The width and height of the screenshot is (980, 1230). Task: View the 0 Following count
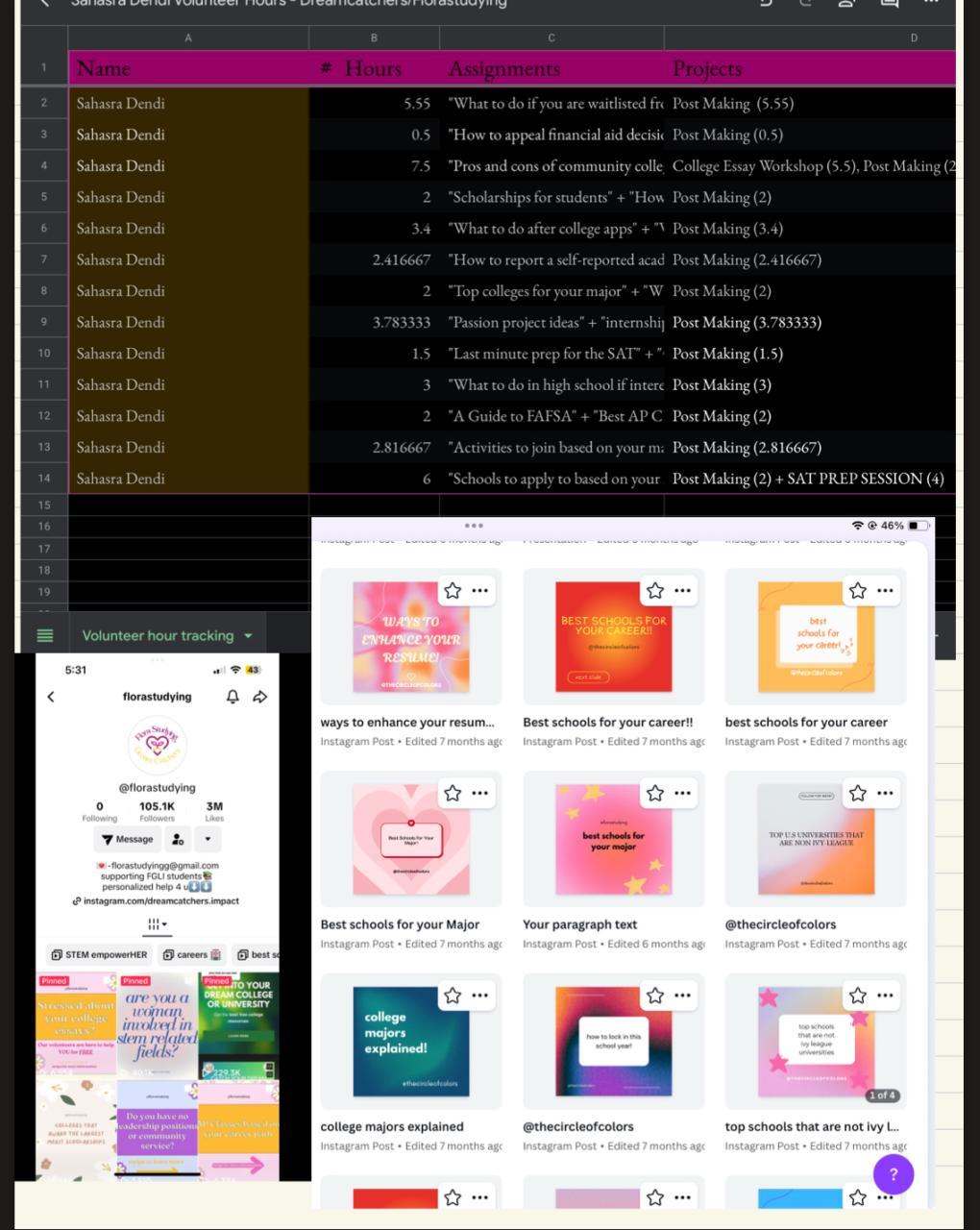click(99, 812)
